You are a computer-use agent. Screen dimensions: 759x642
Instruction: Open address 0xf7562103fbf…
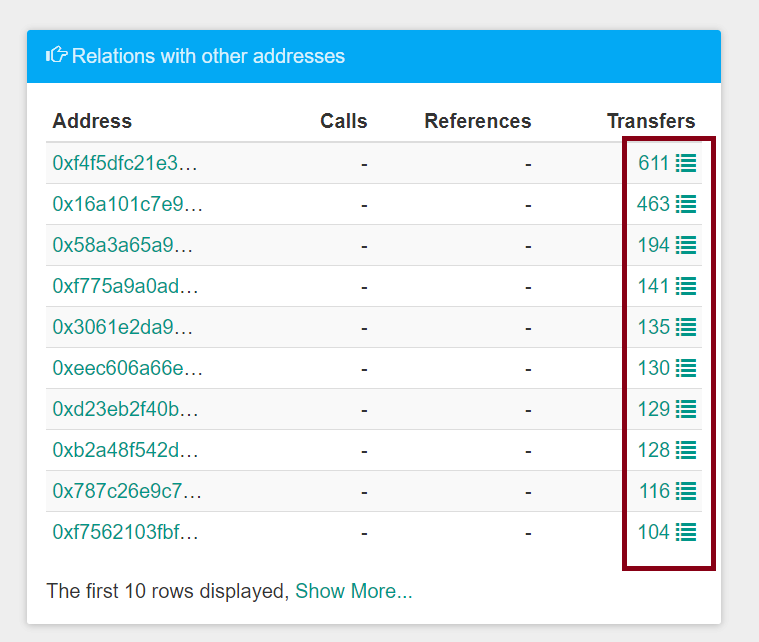coord(125,532)
